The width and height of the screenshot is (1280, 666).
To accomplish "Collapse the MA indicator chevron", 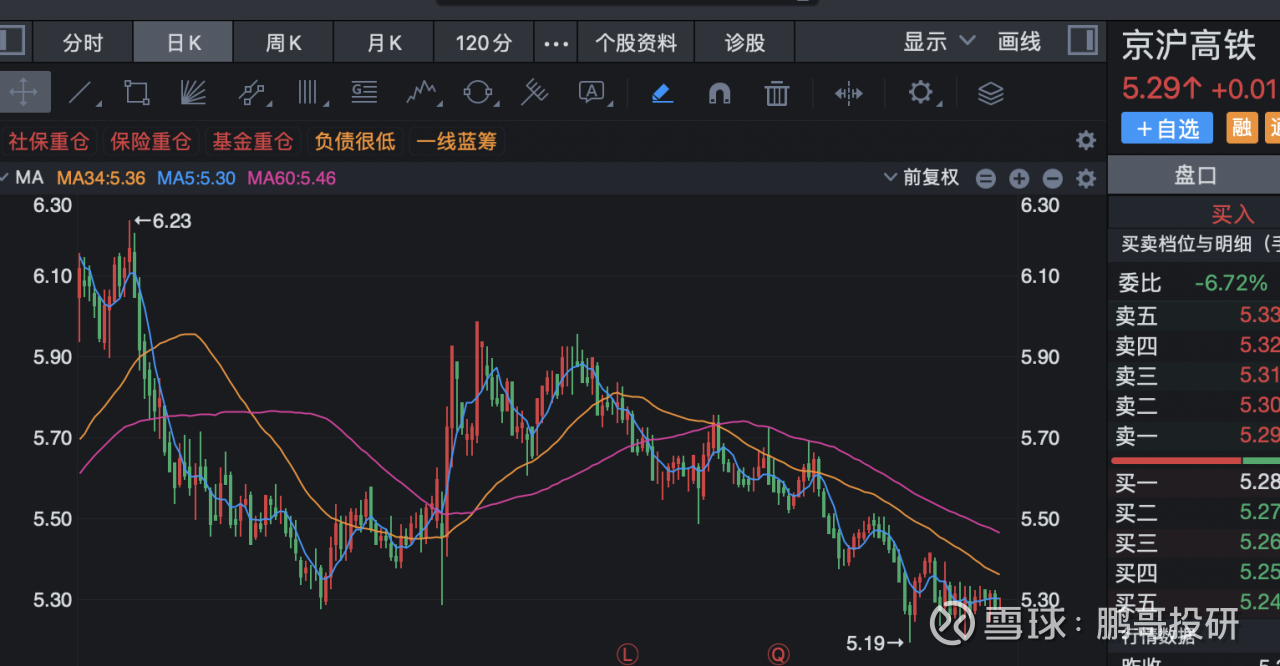I will (6, 178).
